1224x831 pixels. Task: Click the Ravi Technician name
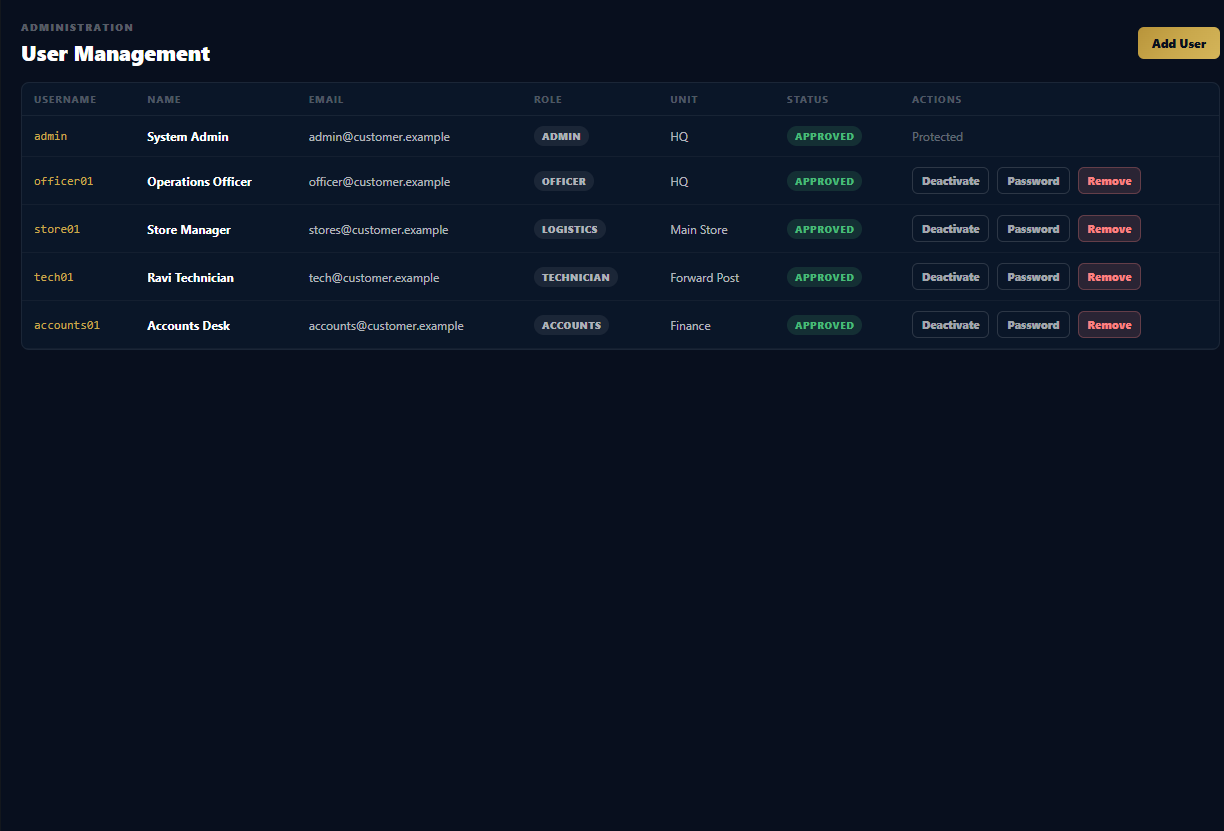[190, 277]
